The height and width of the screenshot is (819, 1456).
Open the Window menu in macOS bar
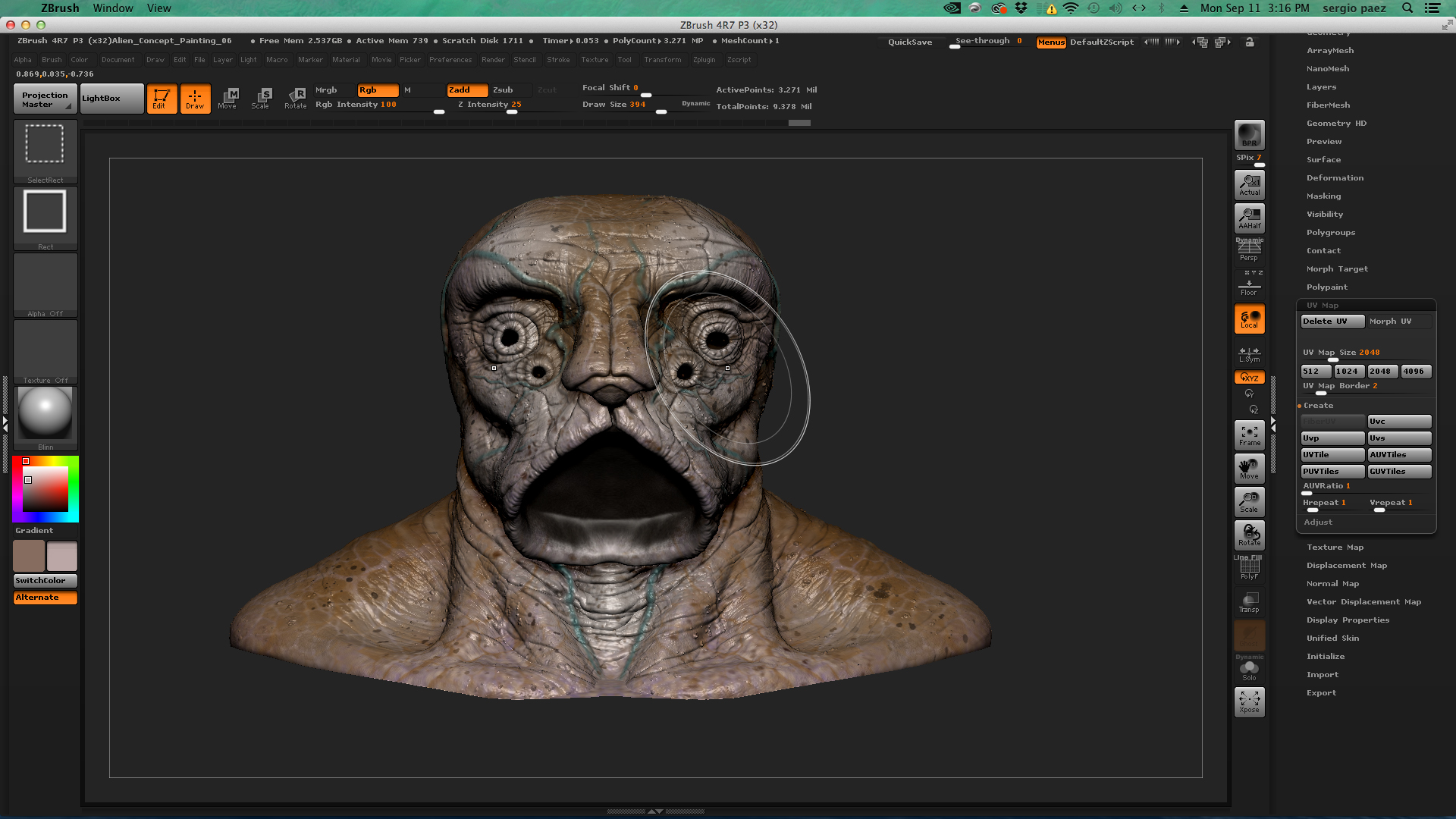pyautogui.click(x=113, y=8)
